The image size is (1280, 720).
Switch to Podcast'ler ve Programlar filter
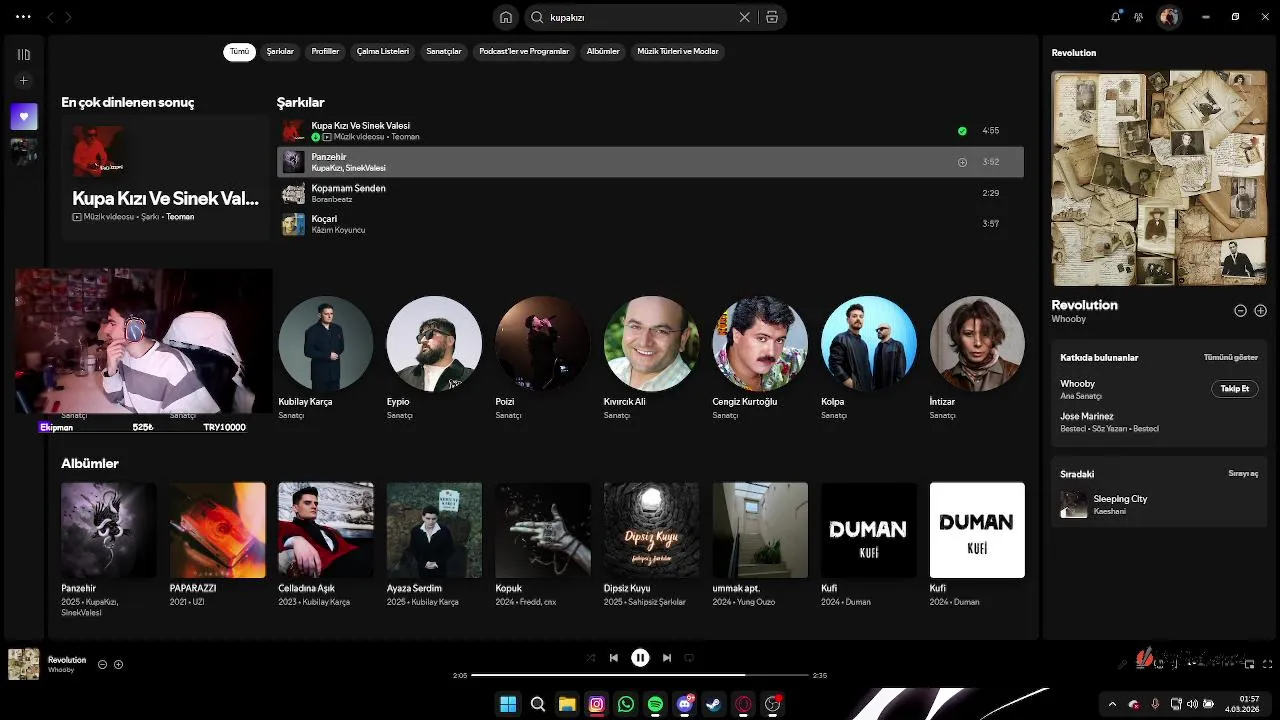(x=524, y=52)
